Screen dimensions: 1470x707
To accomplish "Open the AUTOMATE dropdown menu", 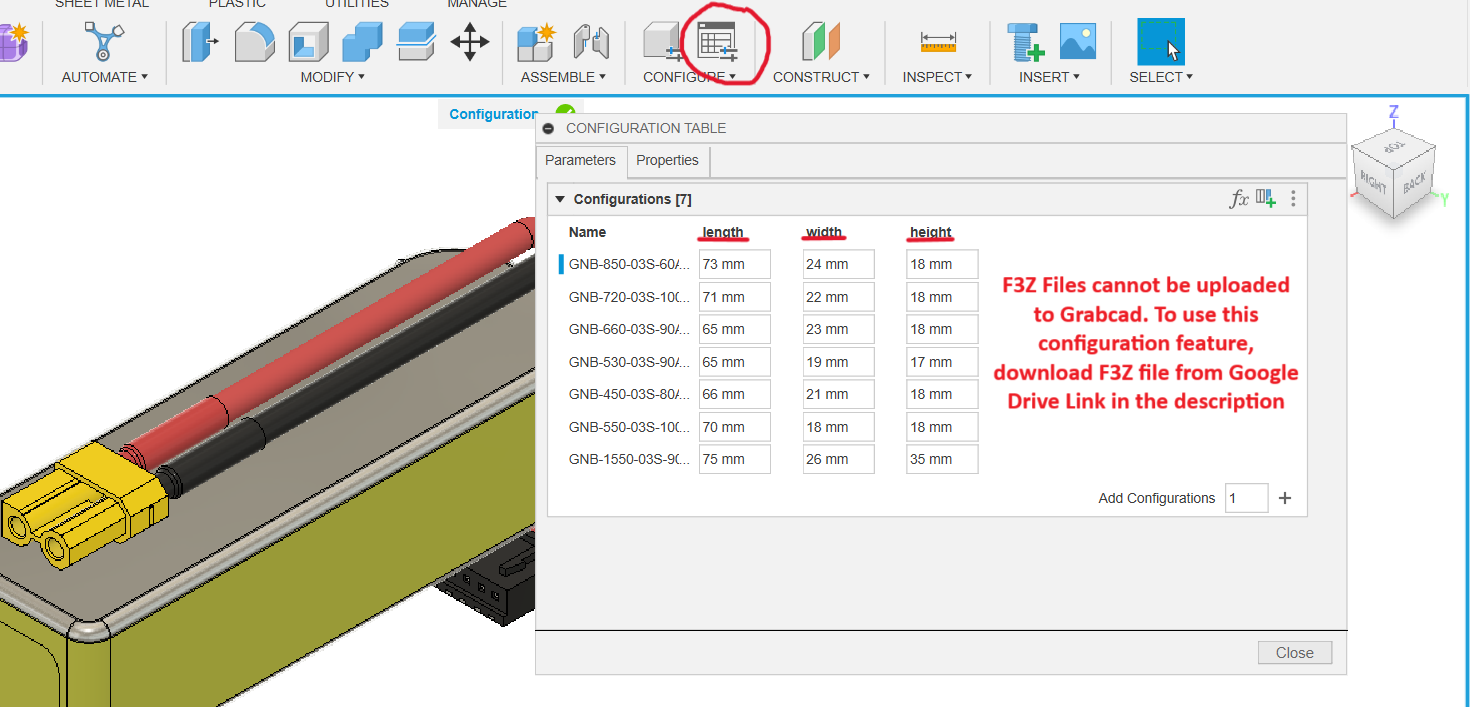I will [x=104, y=77].
